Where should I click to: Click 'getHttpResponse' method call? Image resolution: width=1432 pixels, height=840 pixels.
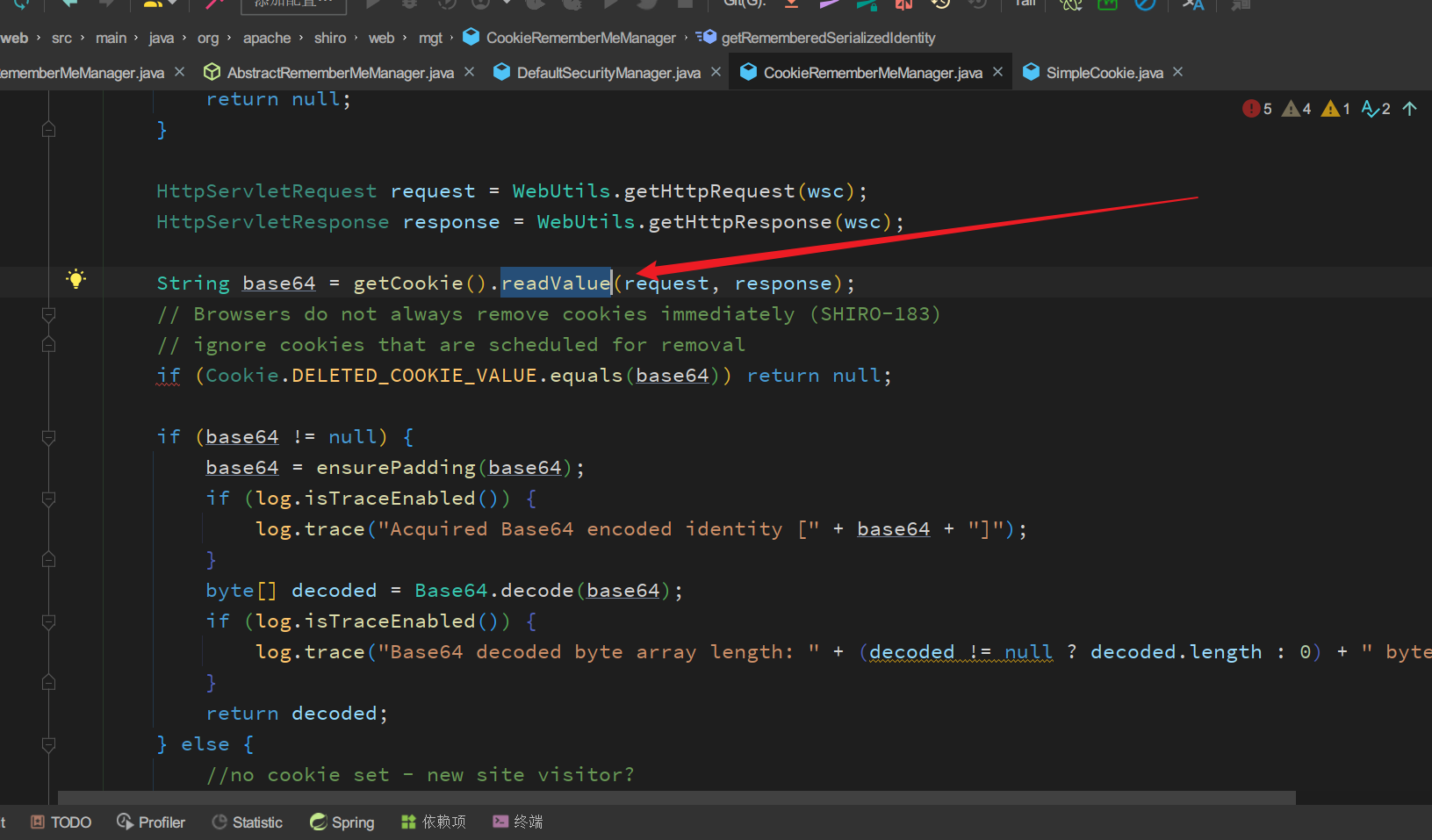[x=739, y=222]
